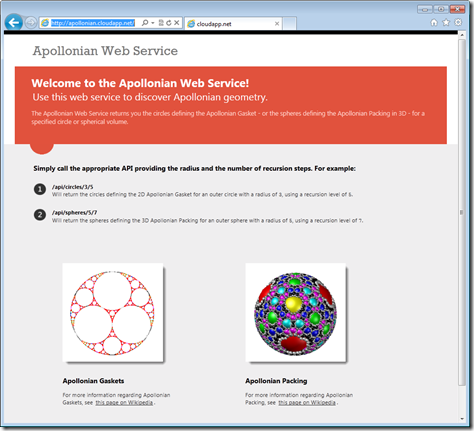Viewport: 474px width, 431px height.
Task: Click the scrollbar up arrow
Action: pyautogui.click(x=462, y=35)
